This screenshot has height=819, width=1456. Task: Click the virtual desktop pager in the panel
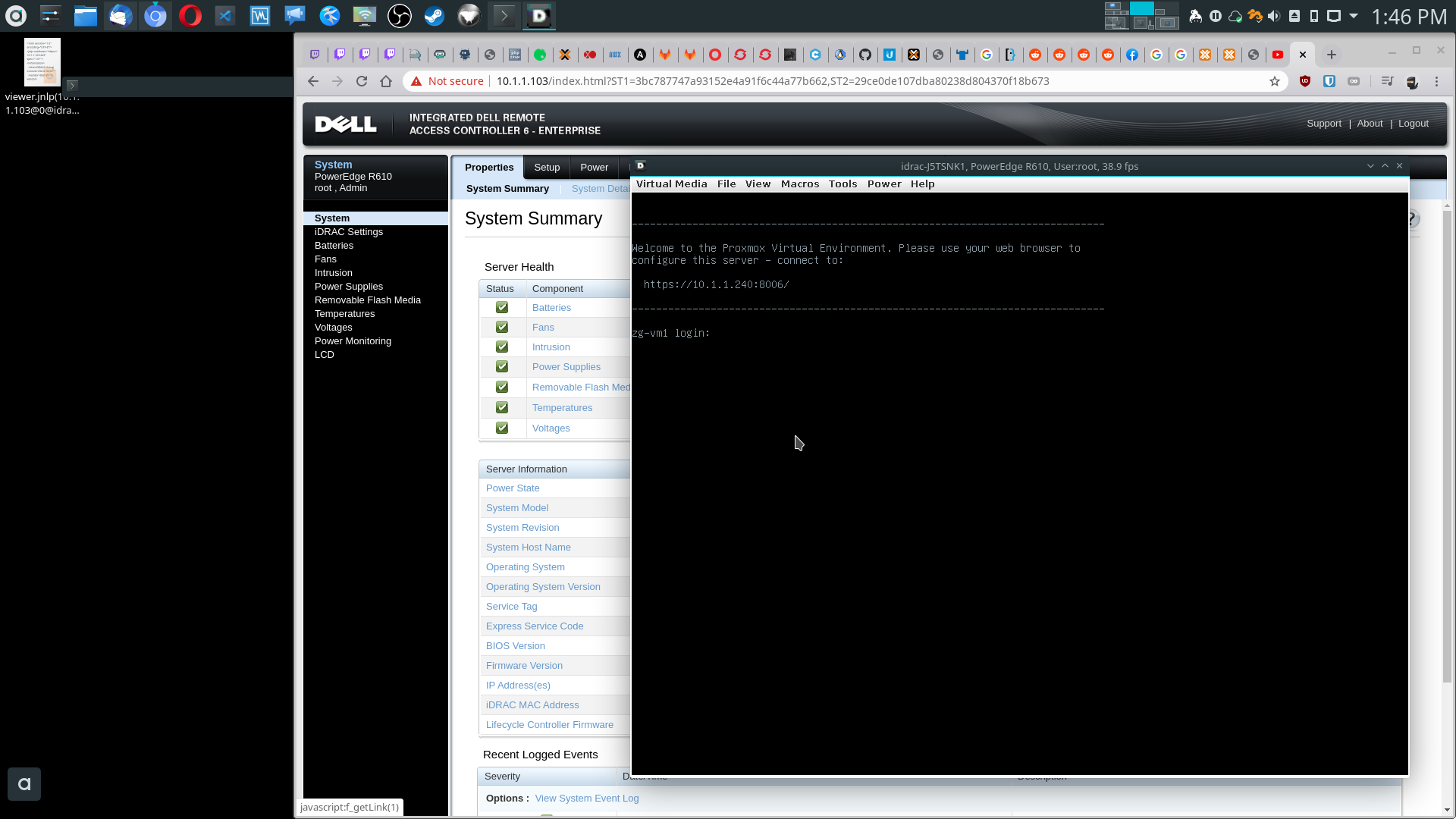[x=1141, y=15]
